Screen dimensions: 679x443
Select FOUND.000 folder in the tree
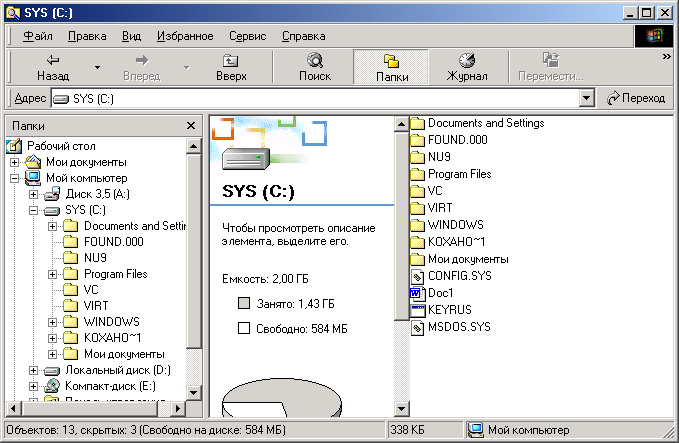pyautogui.click(x=113, y=242)
